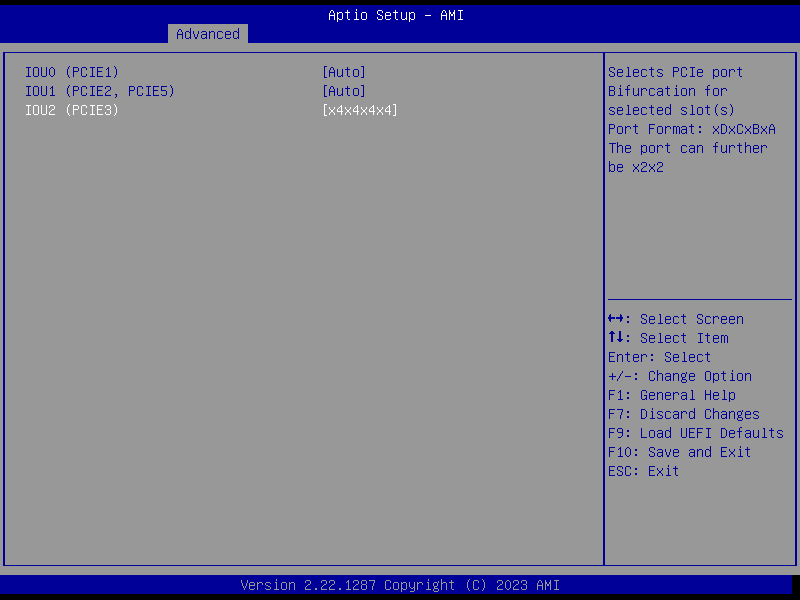The height and width of the screenshot is (600, 800).
Task: Click the 'F1: General Help' hint
Action: coord(672,395)
